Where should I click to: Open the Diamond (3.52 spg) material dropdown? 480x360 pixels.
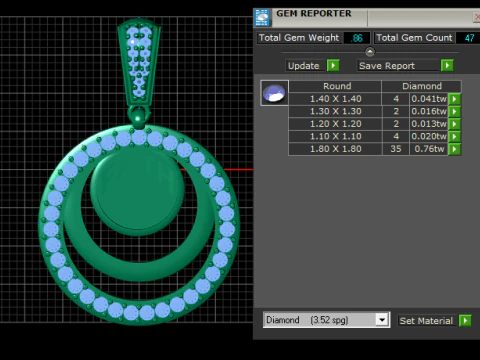[382, 320]
